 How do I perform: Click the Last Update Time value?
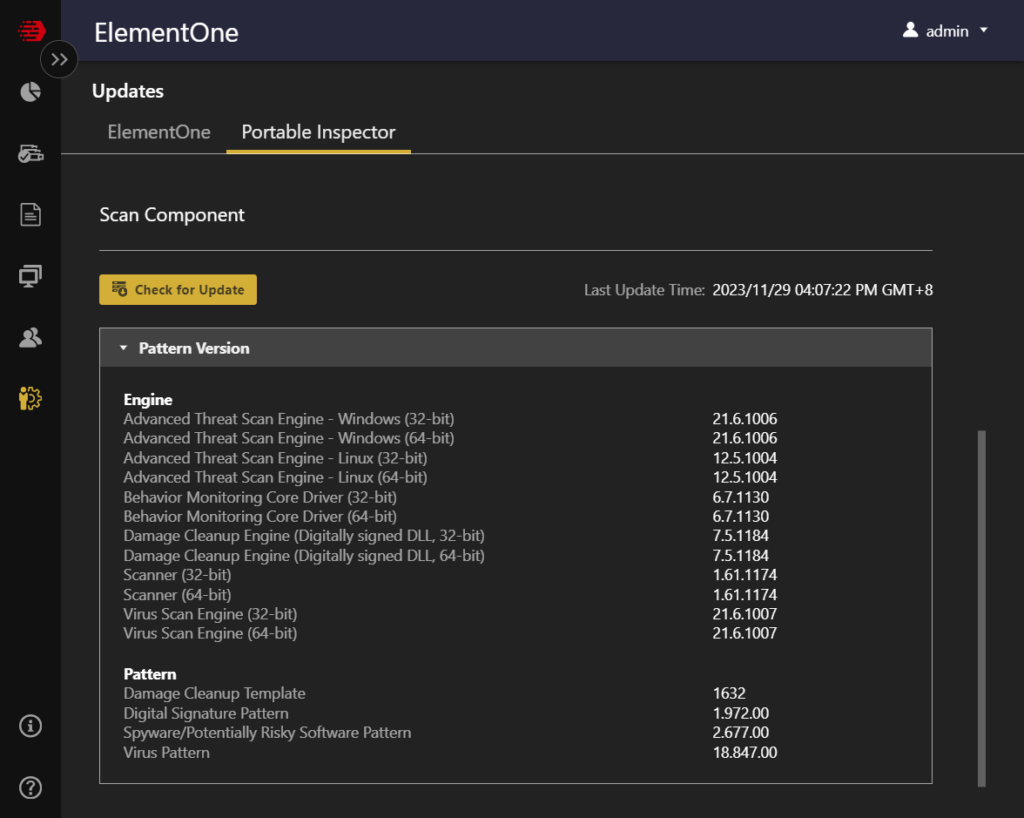[x=824, y=290]
